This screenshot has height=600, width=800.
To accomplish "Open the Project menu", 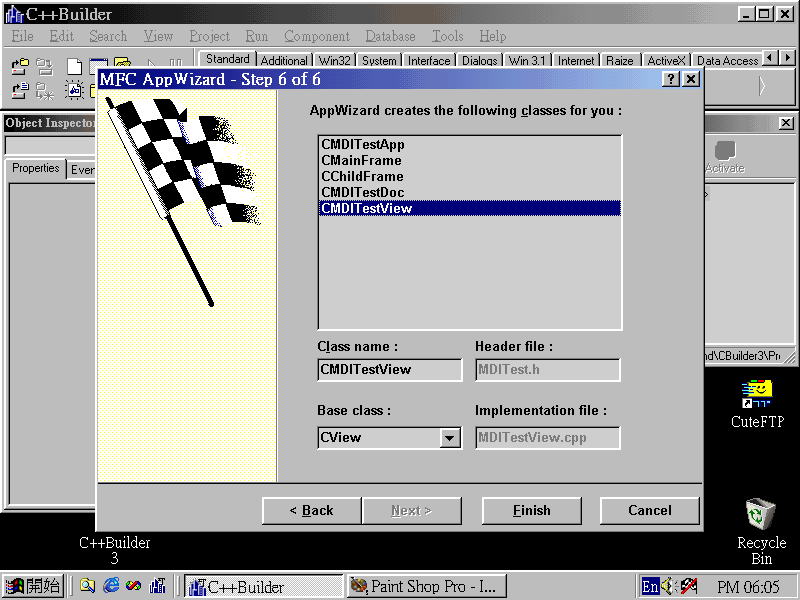I will tap(210, 36).
